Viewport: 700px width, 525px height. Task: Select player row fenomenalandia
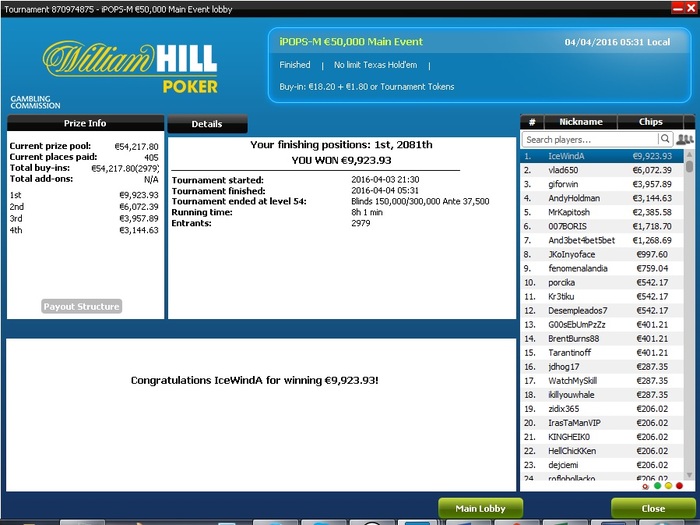point(602,268)
